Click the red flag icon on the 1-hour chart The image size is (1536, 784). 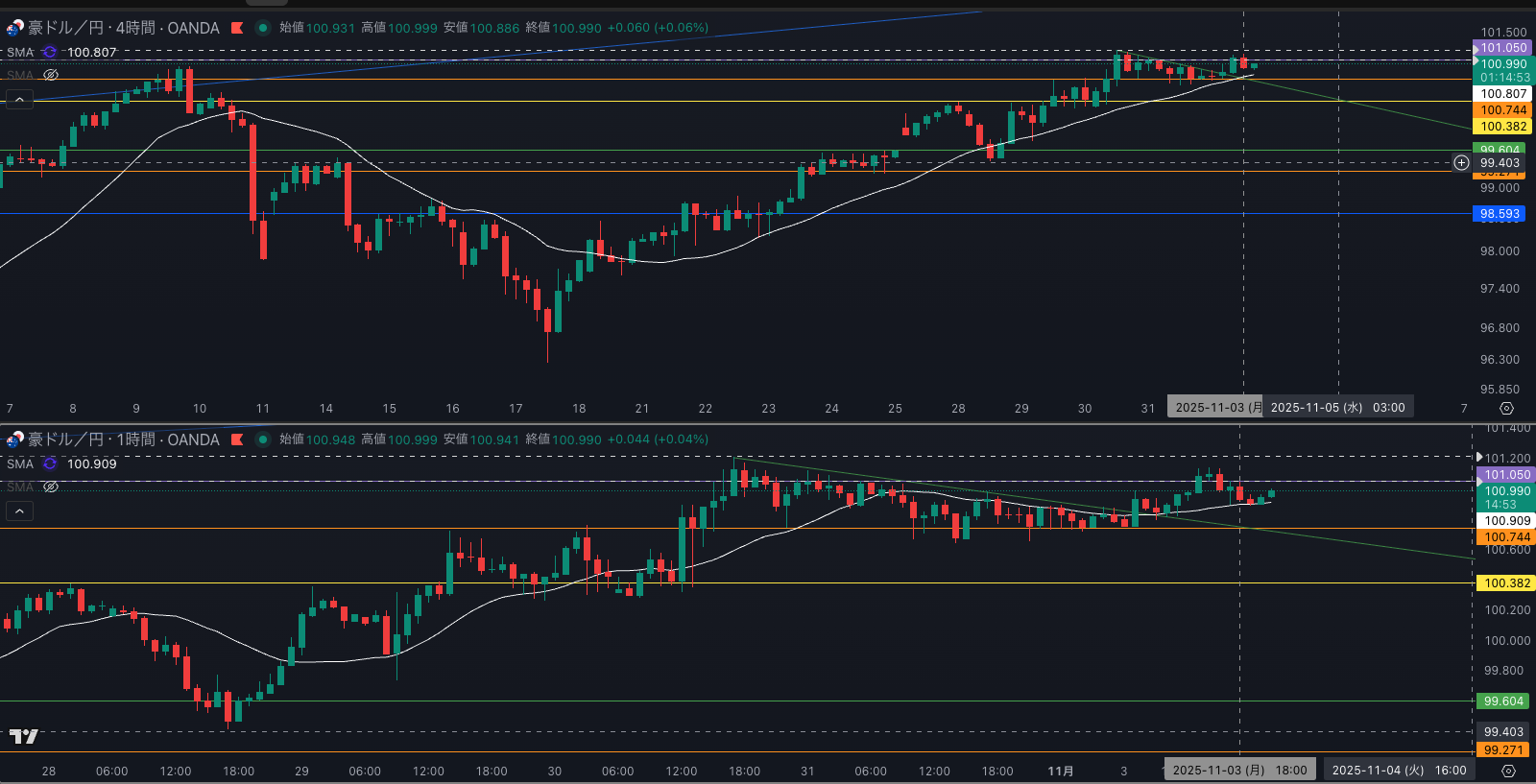click(237, 440)
